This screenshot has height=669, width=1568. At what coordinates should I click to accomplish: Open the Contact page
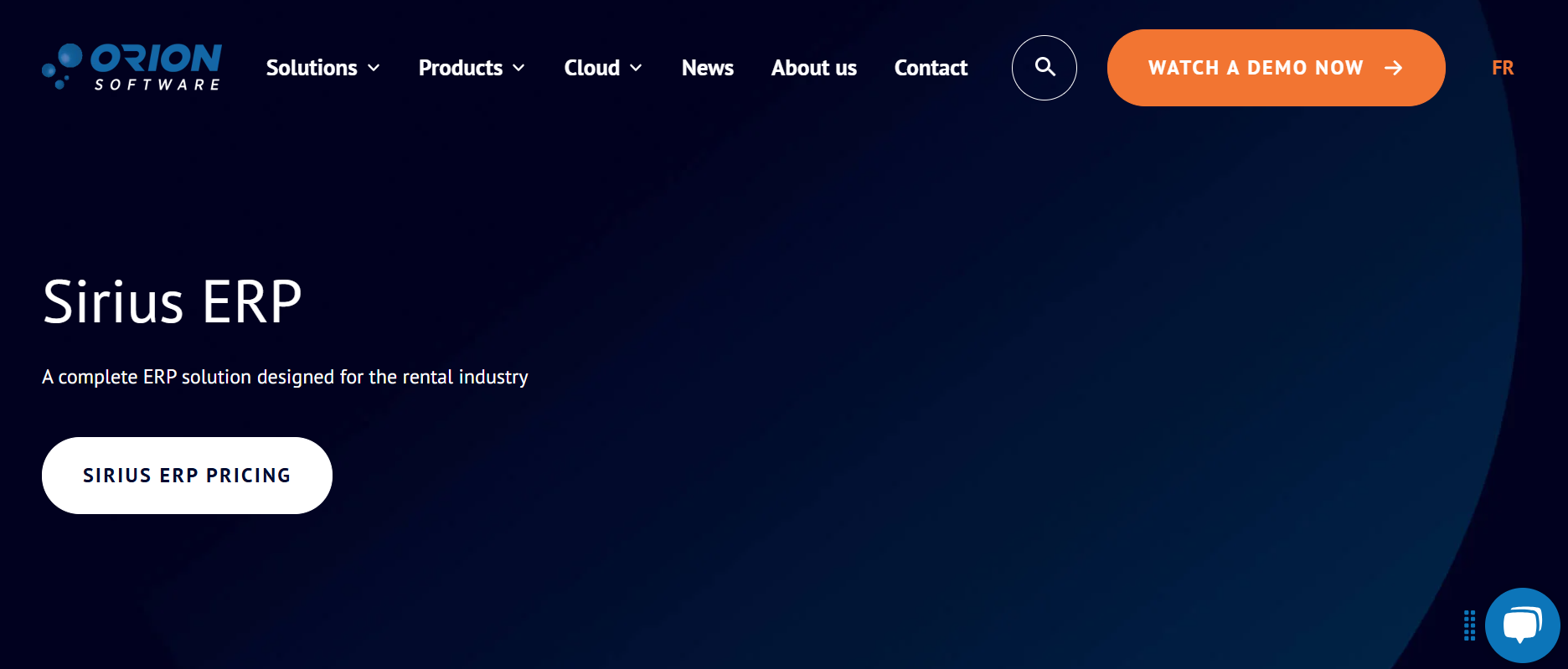point(931,68)
